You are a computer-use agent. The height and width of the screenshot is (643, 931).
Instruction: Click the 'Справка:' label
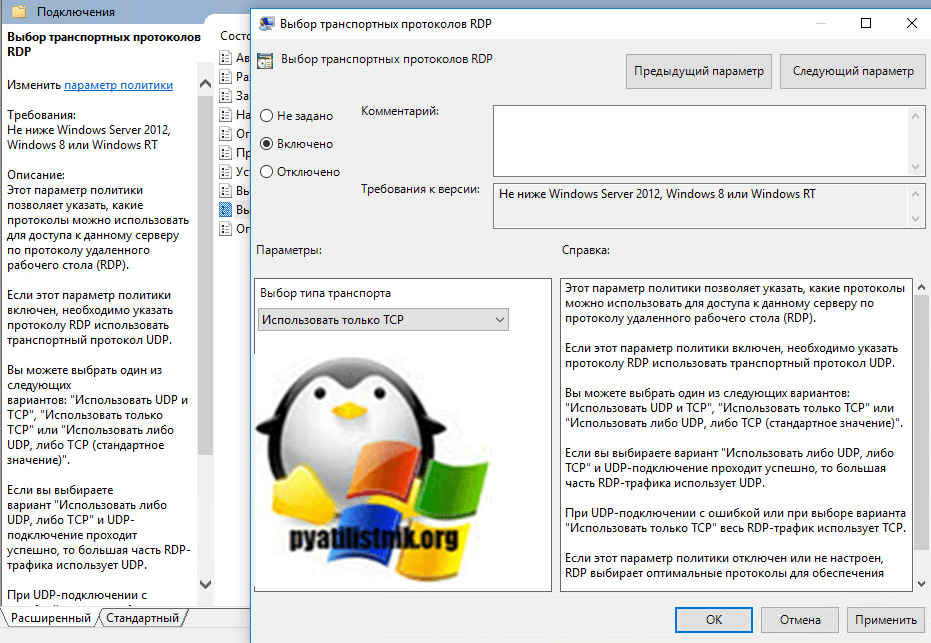click(x=586, y=250)
